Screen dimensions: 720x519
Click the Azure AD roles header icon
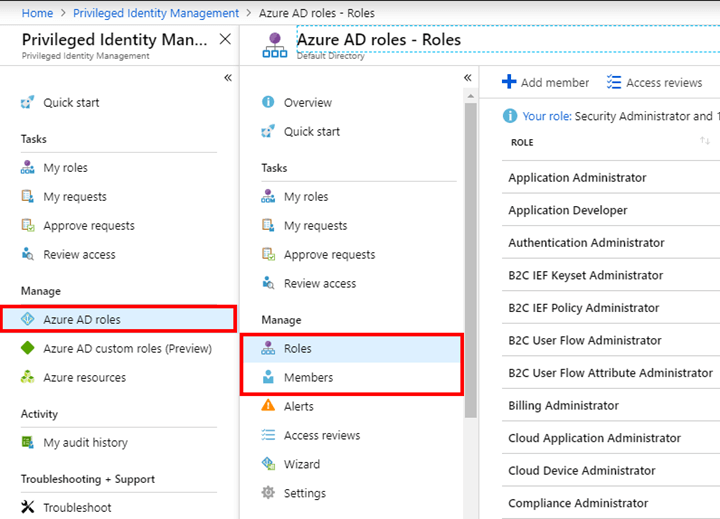click(x=275, y=45)
